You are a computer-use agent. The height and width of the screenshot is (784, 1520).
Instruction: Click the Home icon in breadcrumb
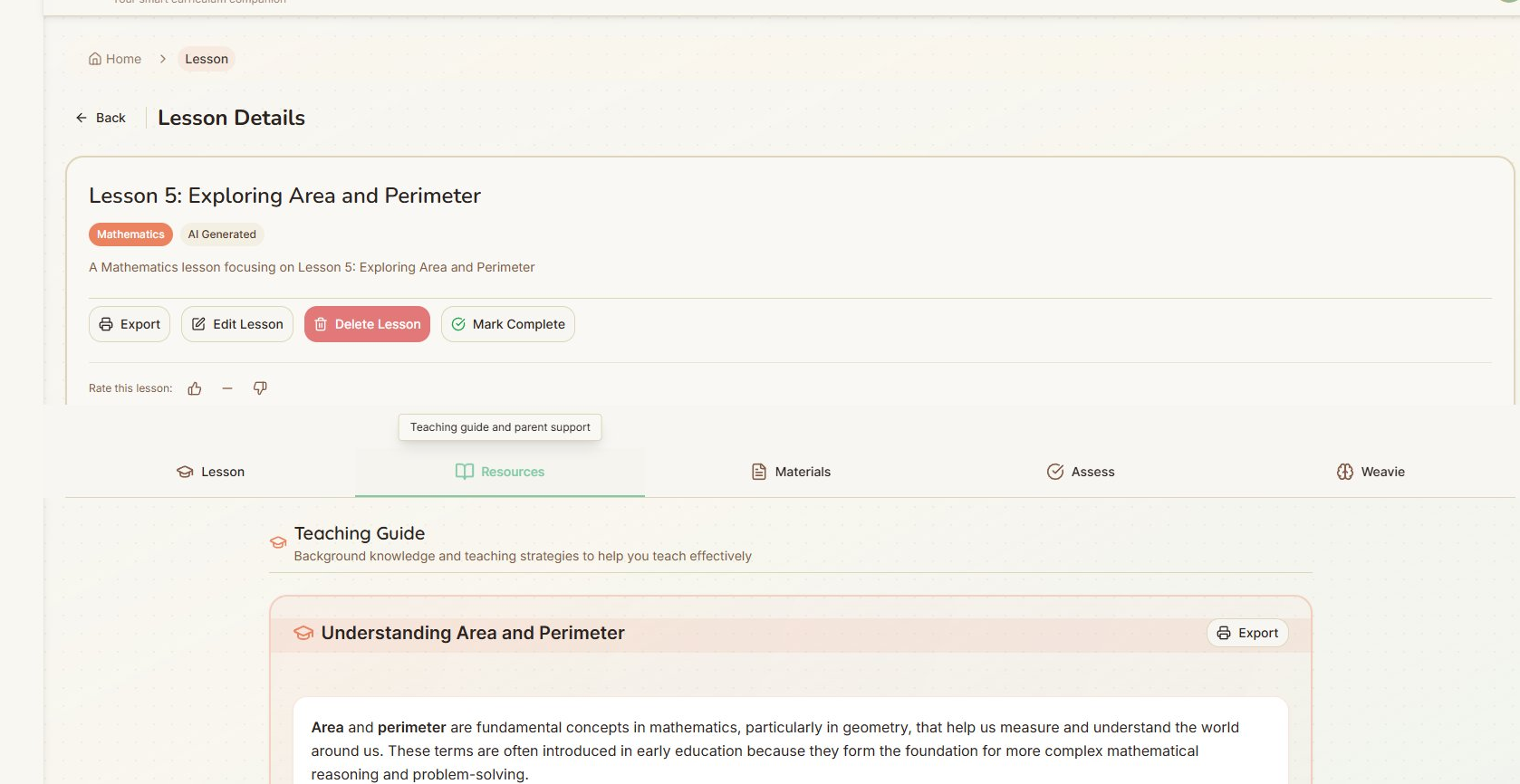coord(95,59)
